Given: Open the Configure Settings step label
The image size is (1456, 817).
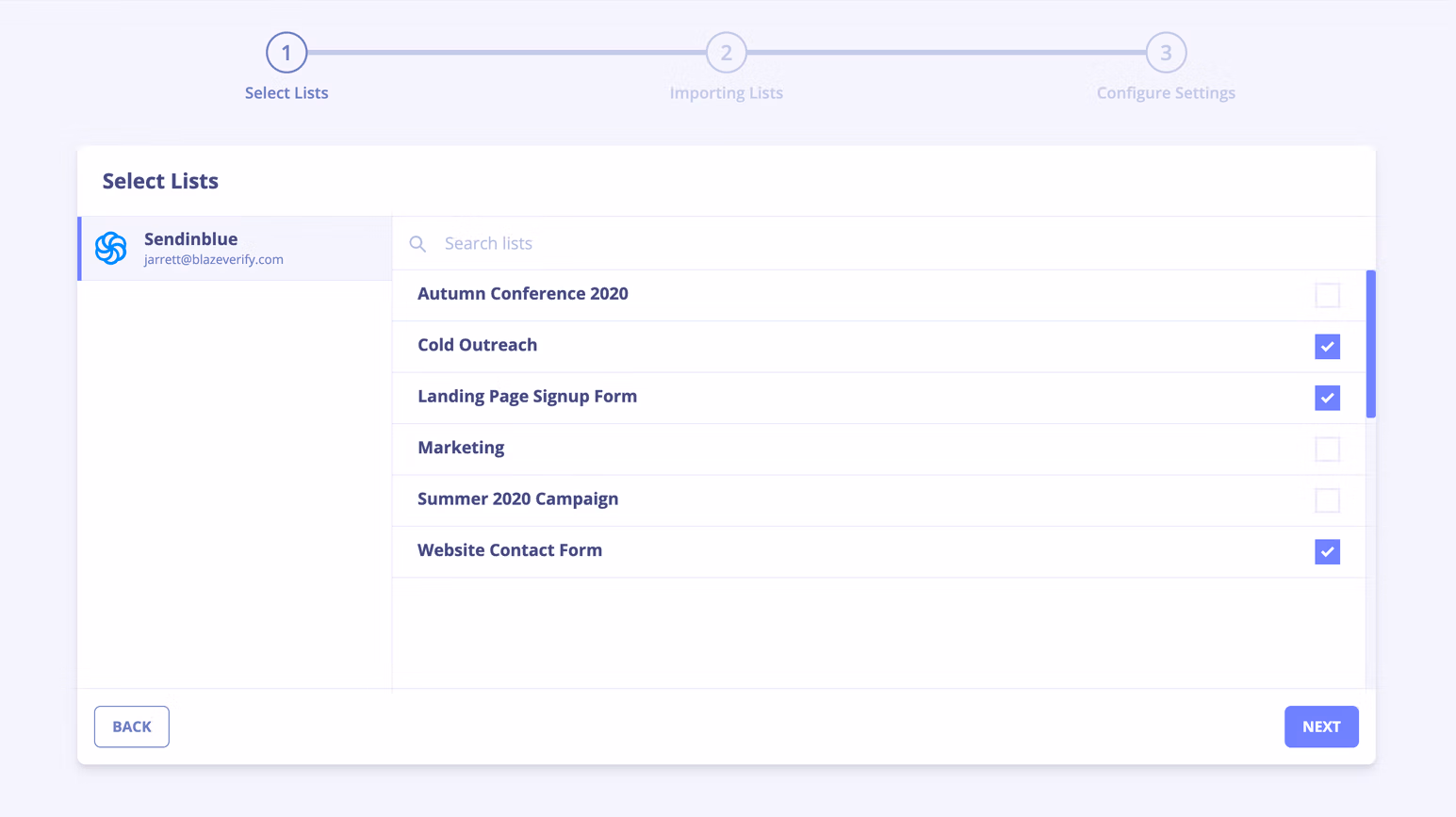Looking at the screenshot, I should (1166, 93).
